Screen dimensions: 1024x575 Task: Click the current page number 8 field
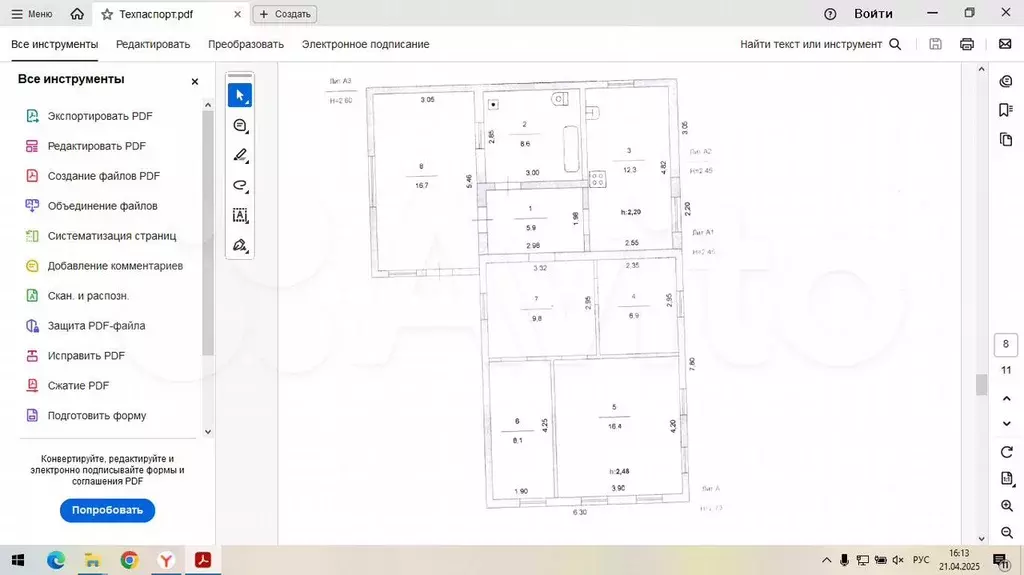point(1006,344)
